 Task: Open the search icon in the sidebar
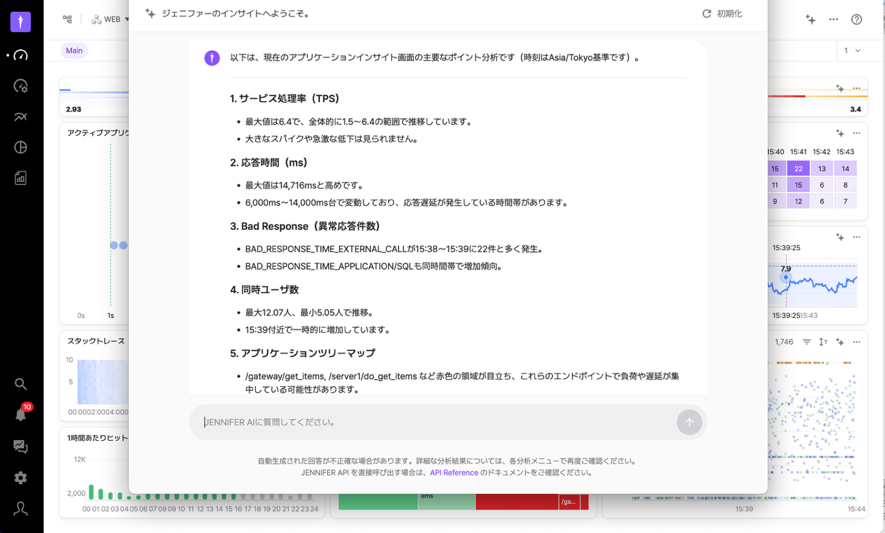click(x=20, y=384)
